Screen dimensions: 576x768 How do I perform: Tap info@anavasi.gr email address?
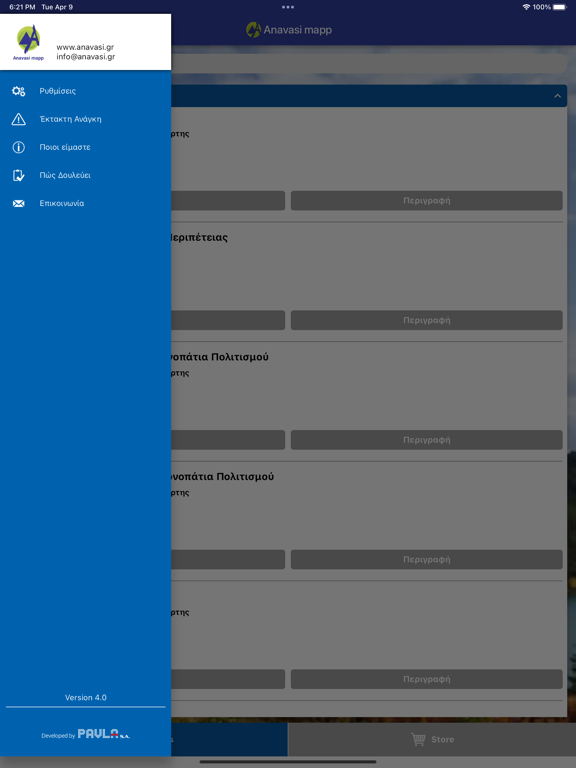(86, 56)
